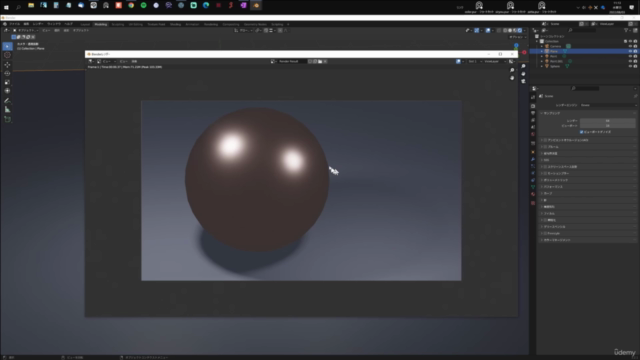640x360 pixels.
Task: Select the Add Cube tool
Action: click(x=7, y=119)
